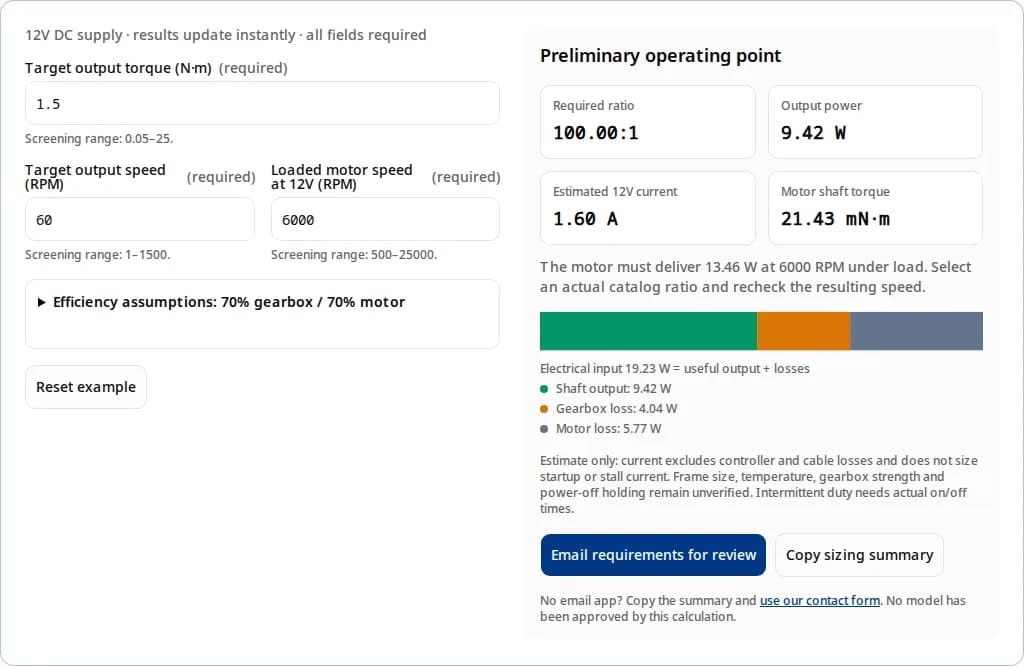1024x667 pixels.
Task: Click the Loaded motor speed at 12V field
Action: coord(385,220)
